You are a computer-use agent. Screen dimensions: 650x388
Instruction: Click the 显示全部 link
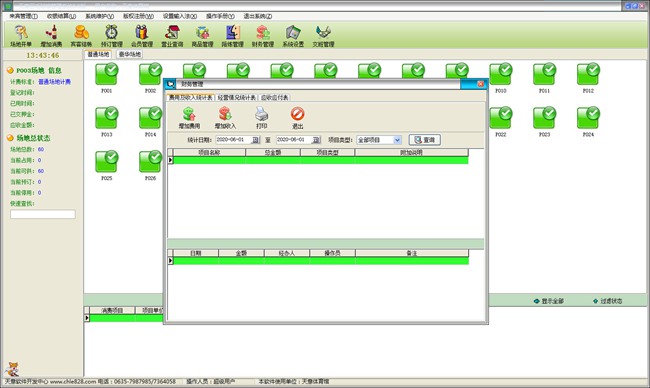[549, 301]
